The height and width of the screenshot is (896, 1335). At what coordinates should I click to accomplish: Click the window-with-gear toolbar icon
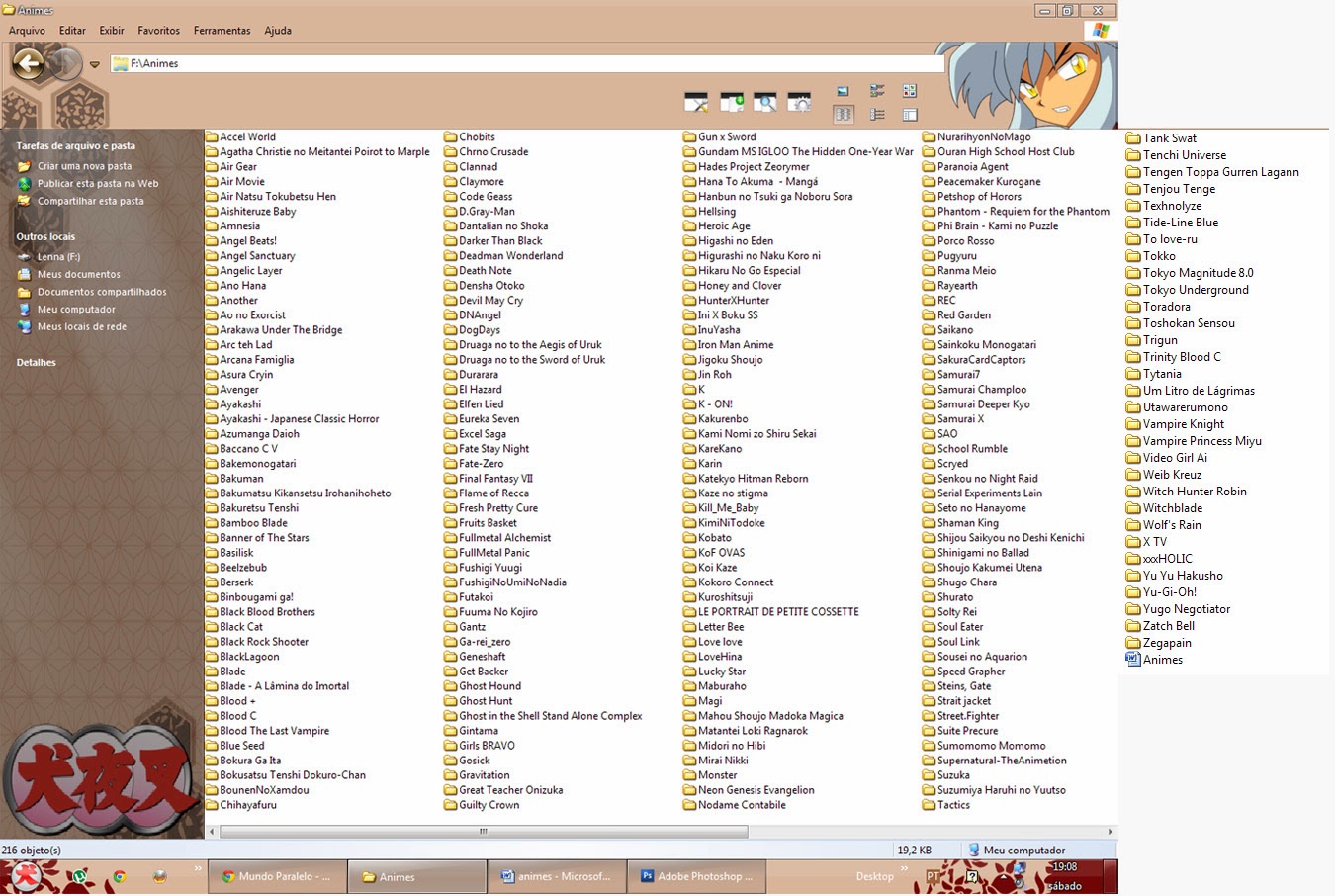pyautogui.click(x=799, y=102)
